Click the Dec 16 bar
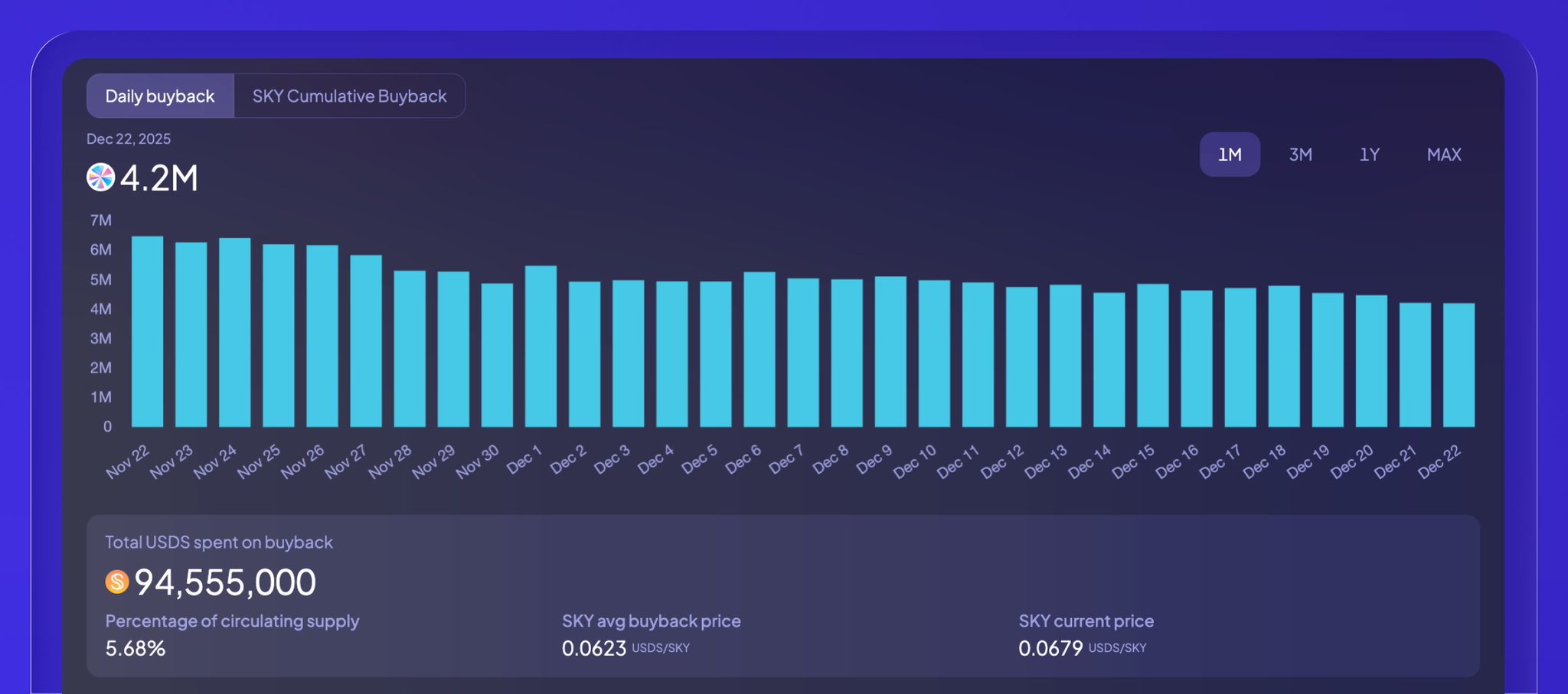The width and height of the screenshot is (1568, 694). tap(1197, 358)
